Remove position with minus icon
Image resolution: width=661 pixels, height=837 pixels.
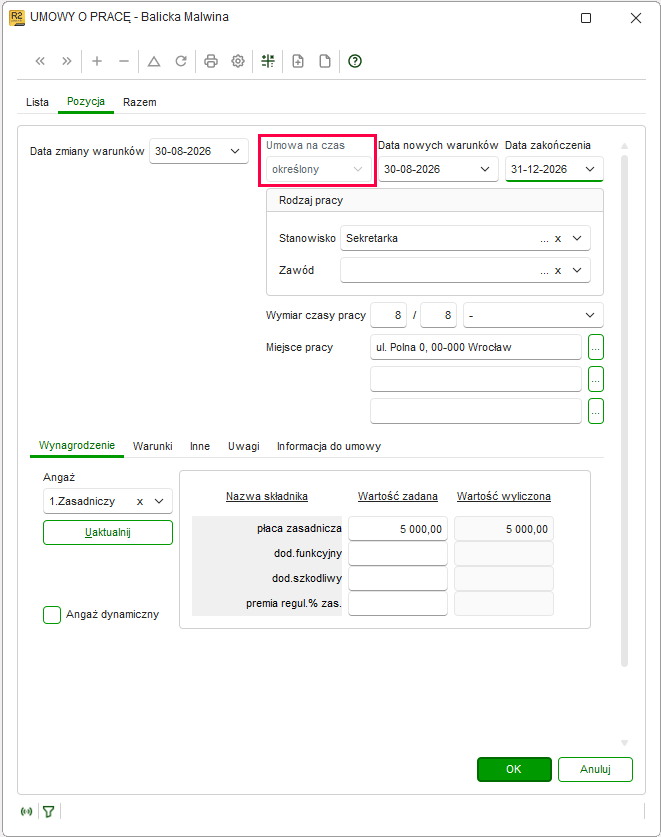(x=124, y=61)
